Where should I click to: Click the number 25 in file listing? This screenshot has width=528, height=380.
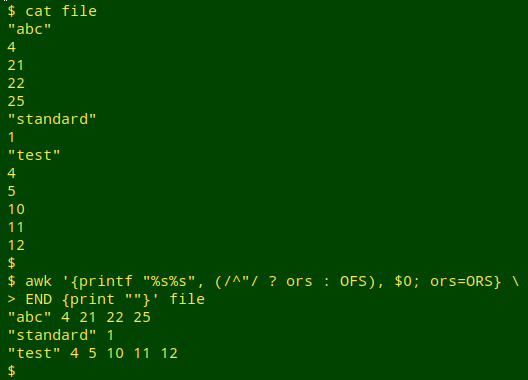(x=16, y=101)
